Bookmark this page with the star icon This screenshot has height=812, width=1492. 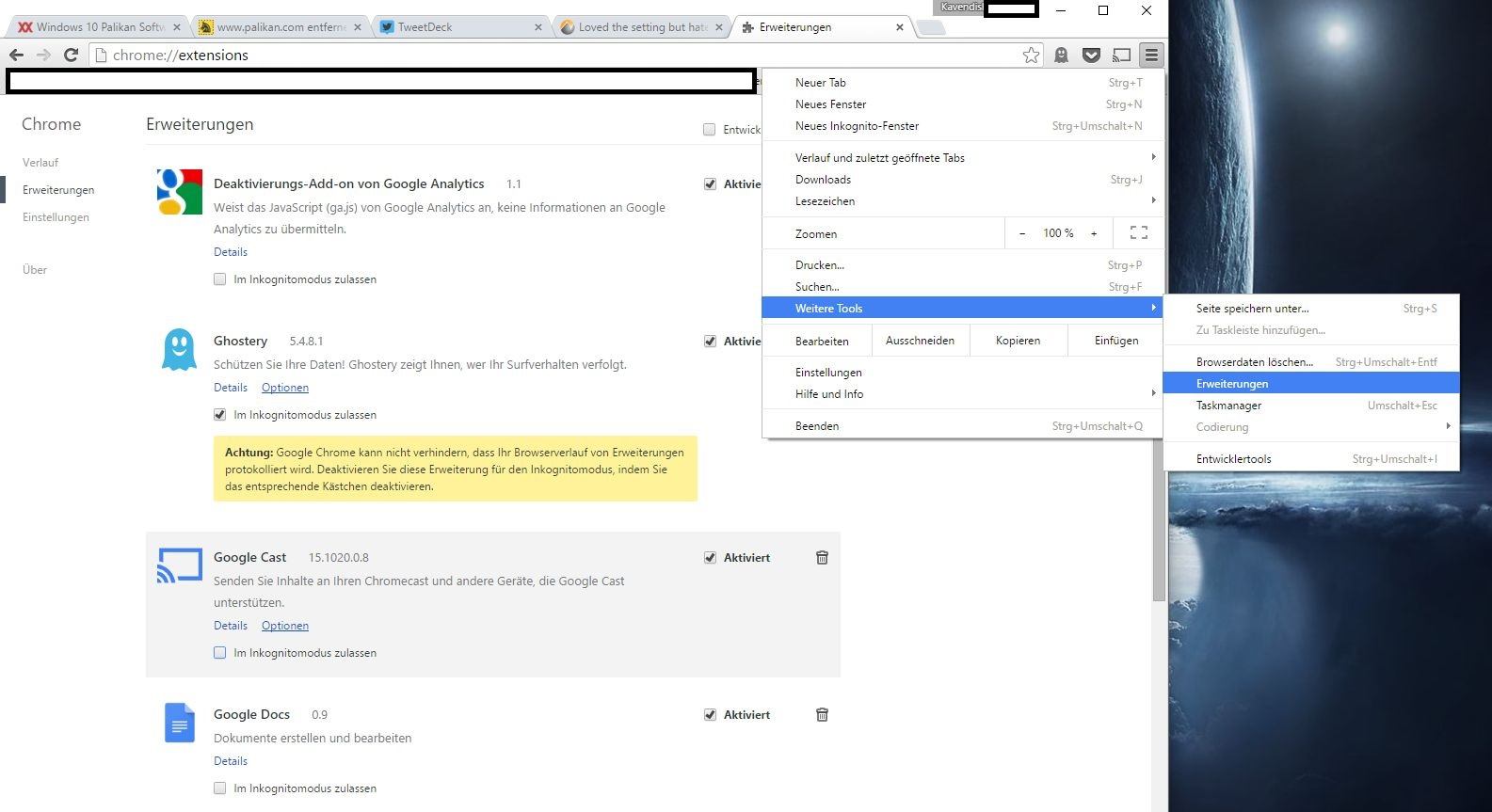click(x=1032, y=55)
